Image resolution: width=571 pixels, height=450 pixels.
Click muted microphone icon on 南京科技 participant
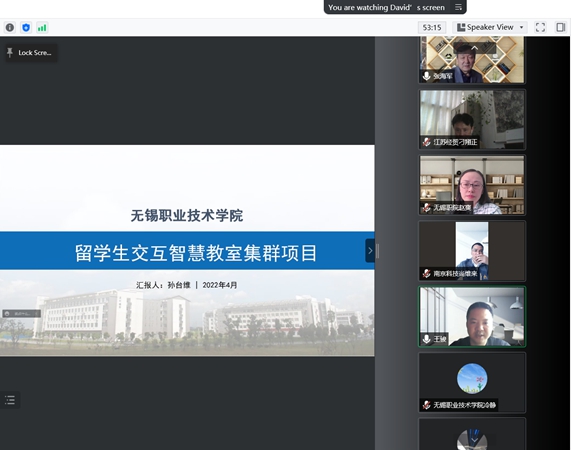426,273
